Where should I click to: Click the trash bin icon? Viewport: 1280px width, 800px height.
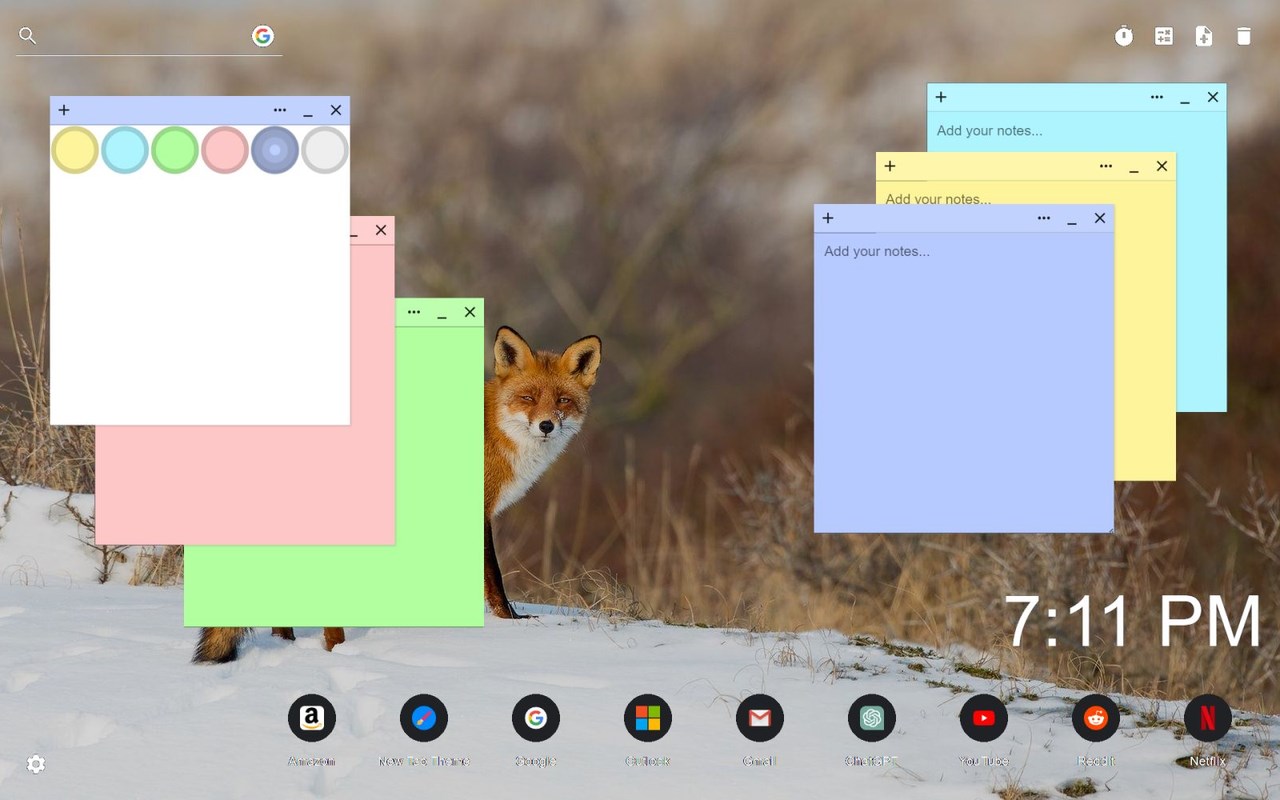tap(1244, 36)
